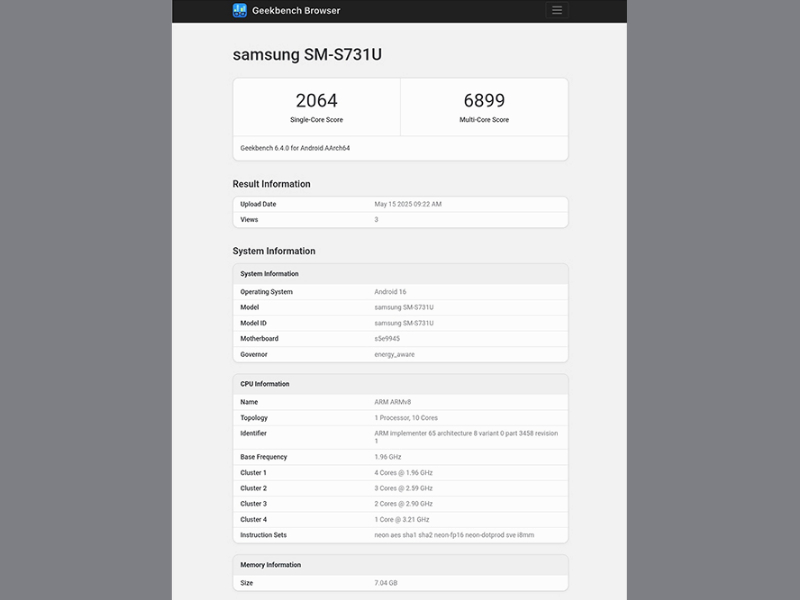Select Geekbench 6.4.0 for Android AArch64 text
Image resolution: width=800 pixels, height=600 pixels.
[x=295, y=148]
